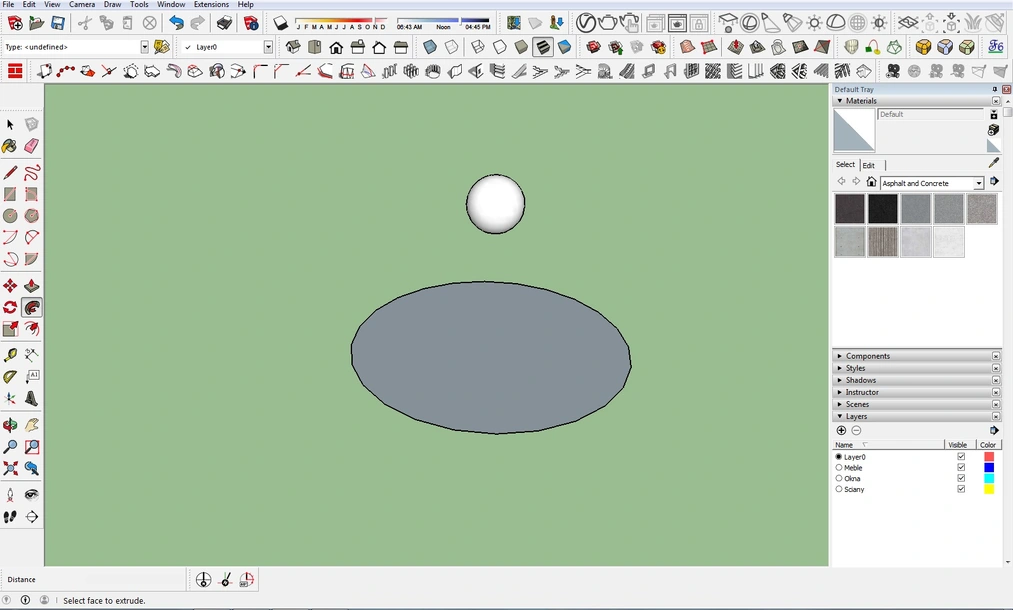This screenshot has height=610, width=1013.
Task: Activate the Select arrow tool
Action: coord(10,124)
